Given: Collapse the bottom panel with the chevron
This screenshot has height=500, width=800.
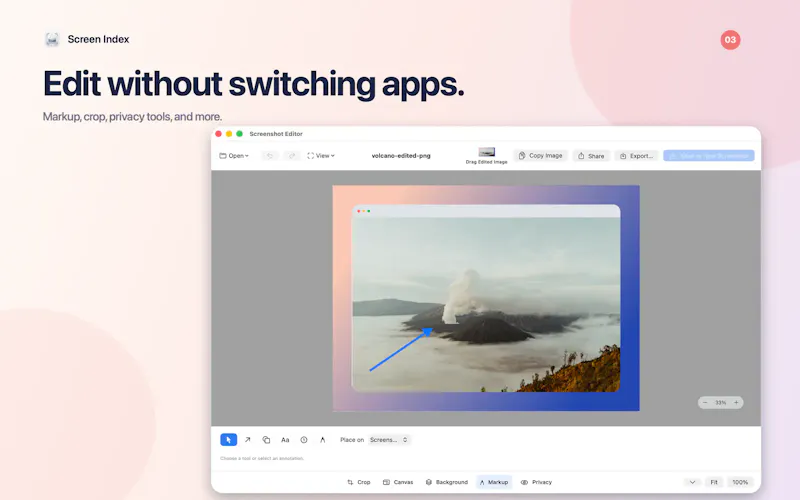Looking at the screenshot, I should (x=692, y=482).
